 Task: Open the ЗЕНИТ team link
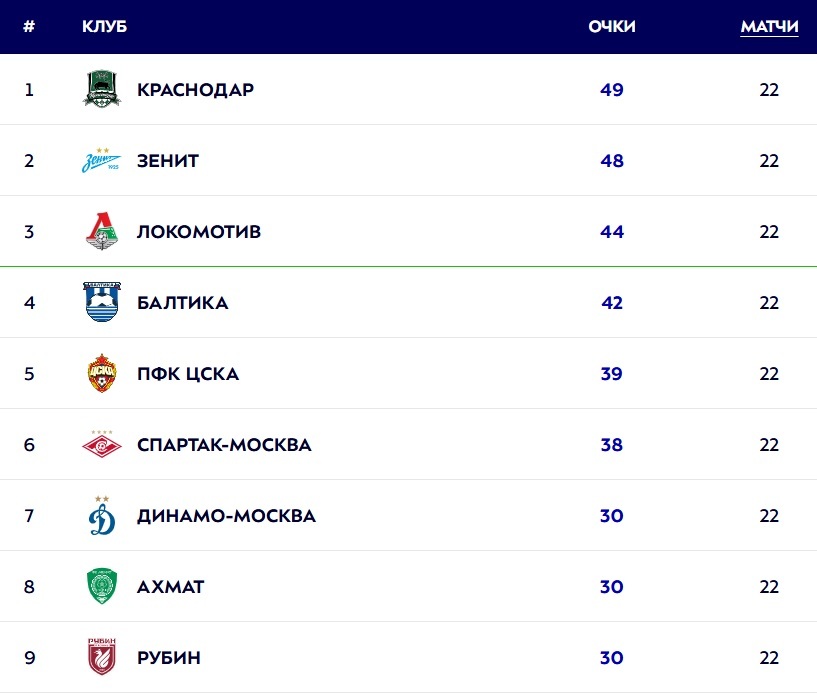pyautogui.click(x=168, y=161)
